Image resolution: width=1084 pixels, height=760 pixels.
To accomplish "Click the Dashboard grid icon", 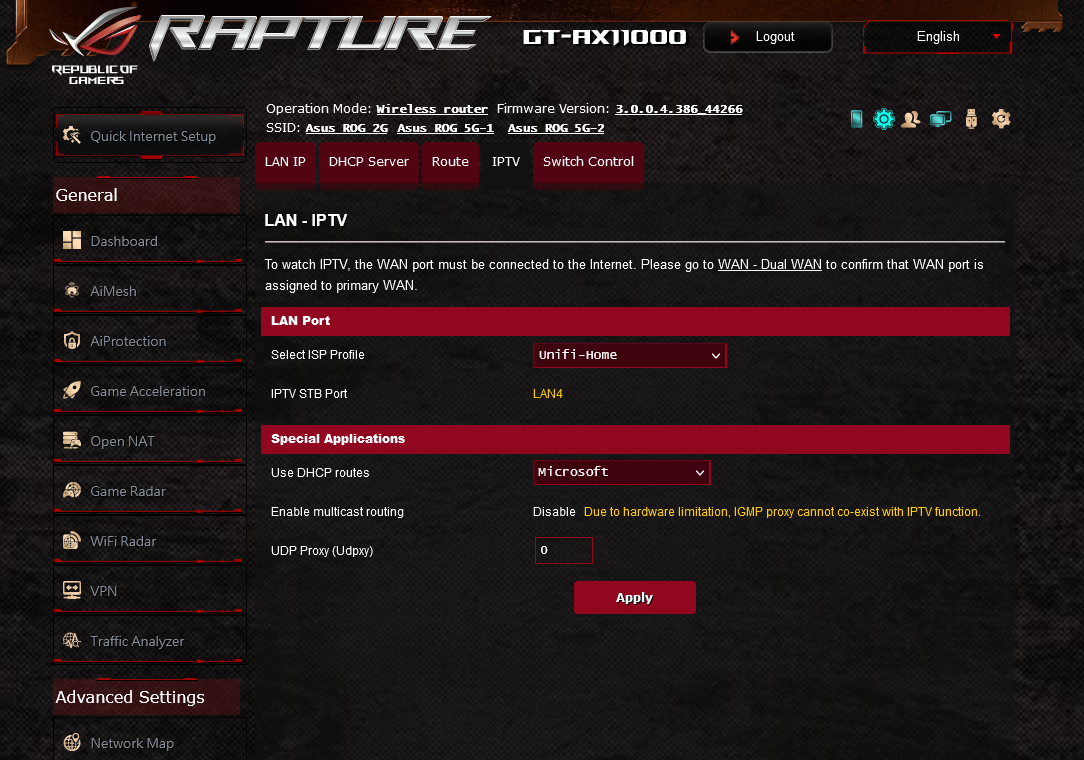I will 72,240.
